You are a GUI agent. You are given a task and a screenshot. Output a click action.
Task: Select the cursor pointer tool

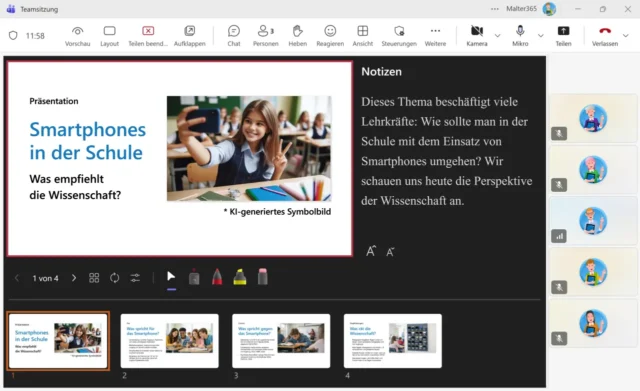coord(171,277)
